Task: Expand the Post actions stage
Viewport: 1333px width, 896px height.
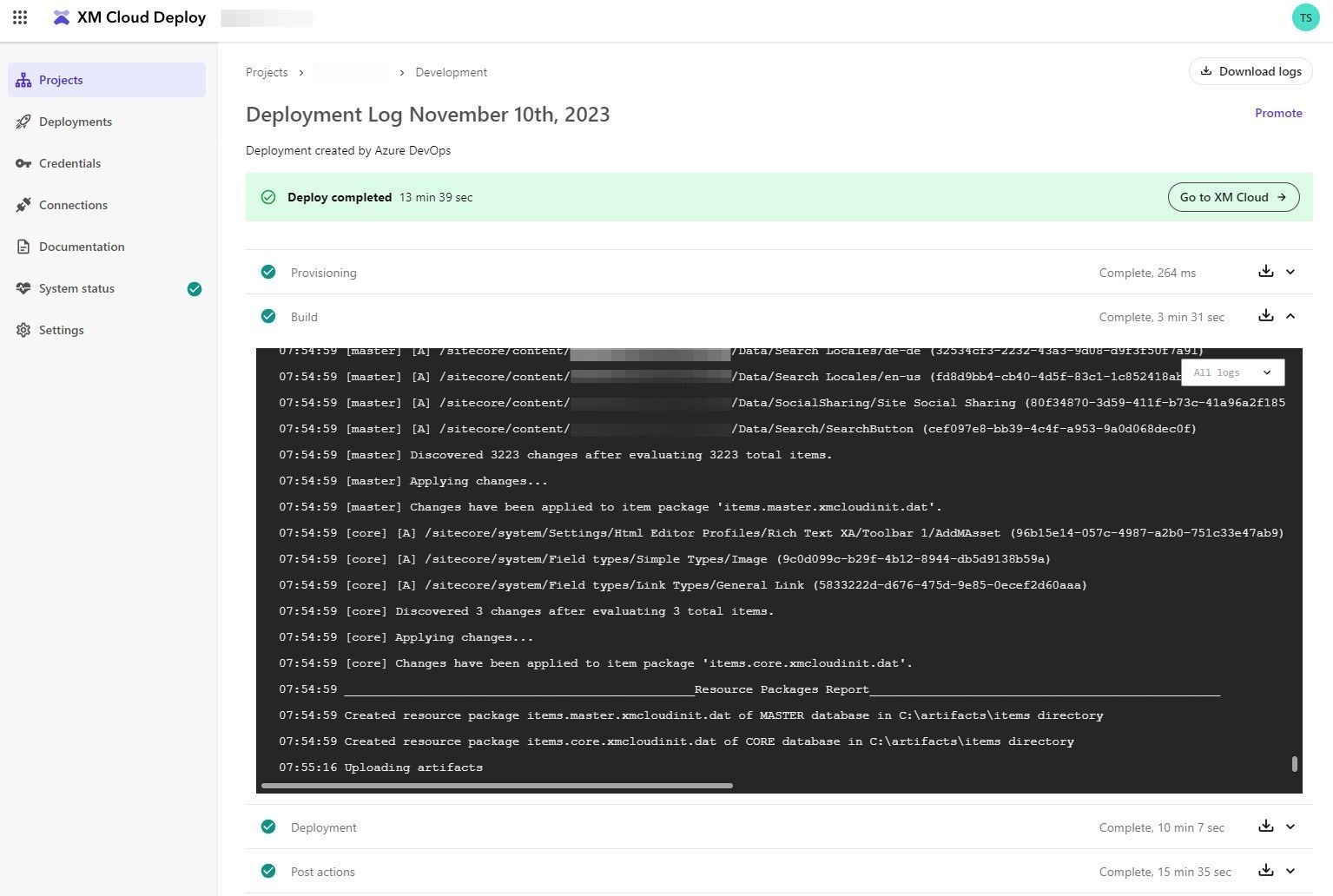Action: 1290,871
